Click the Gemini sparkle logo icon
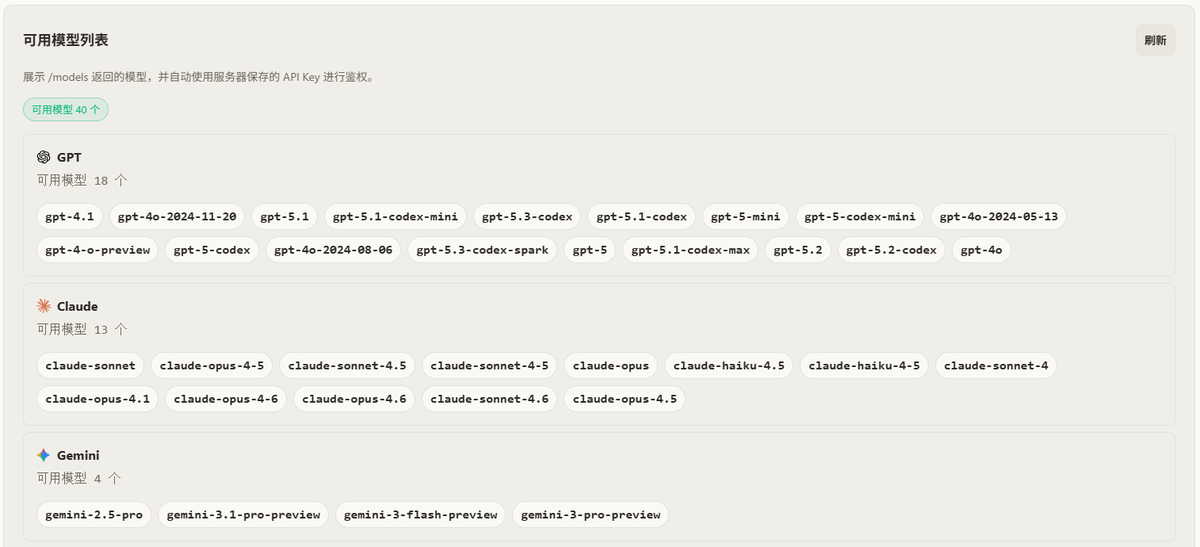The width and height of the screenshot is (1200, 547). click(43, 455)
